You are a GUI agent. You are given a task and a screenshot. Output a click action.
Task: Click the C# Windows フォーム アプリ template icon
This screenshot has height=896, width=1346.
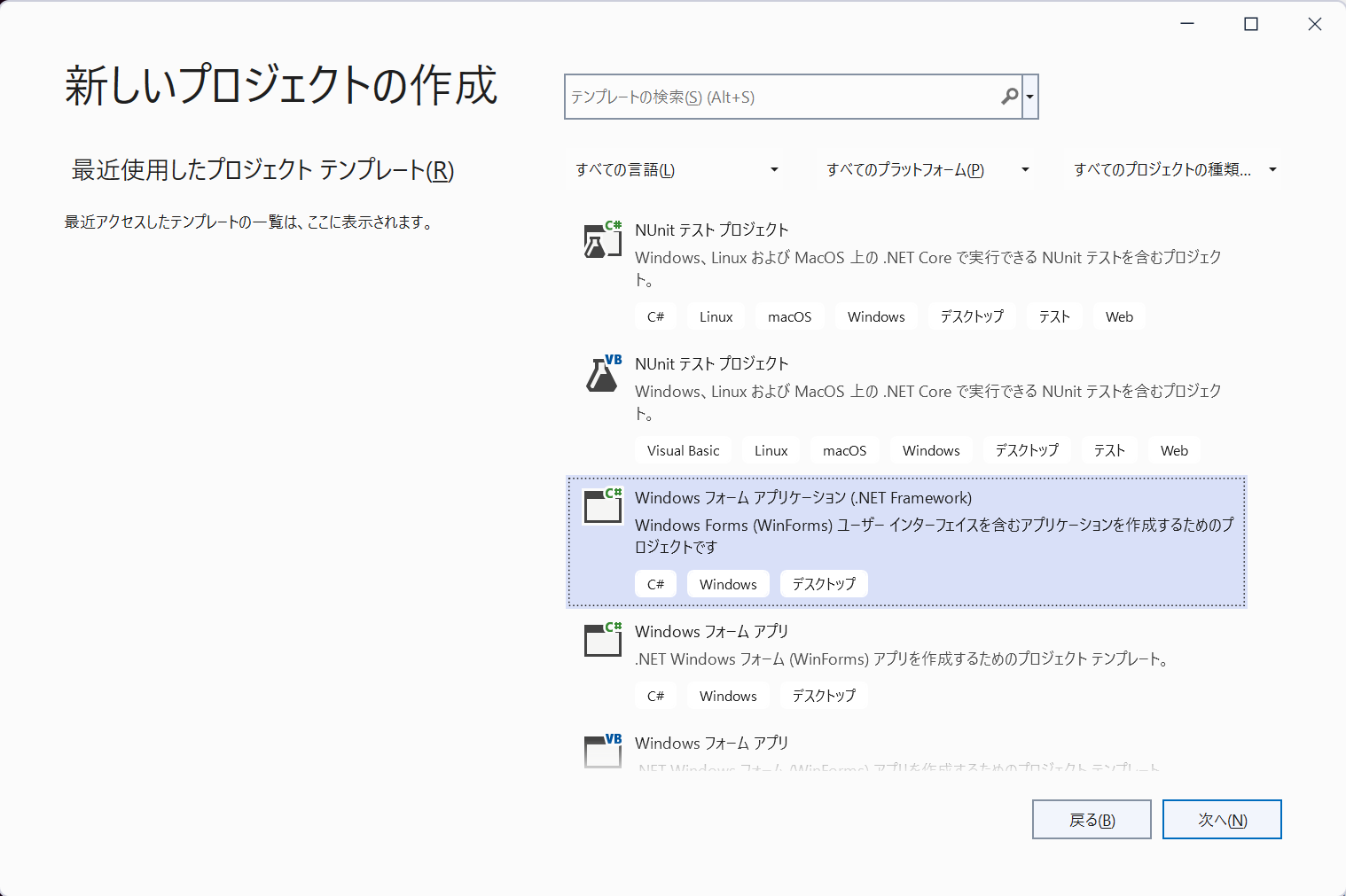tap(603, 640)
